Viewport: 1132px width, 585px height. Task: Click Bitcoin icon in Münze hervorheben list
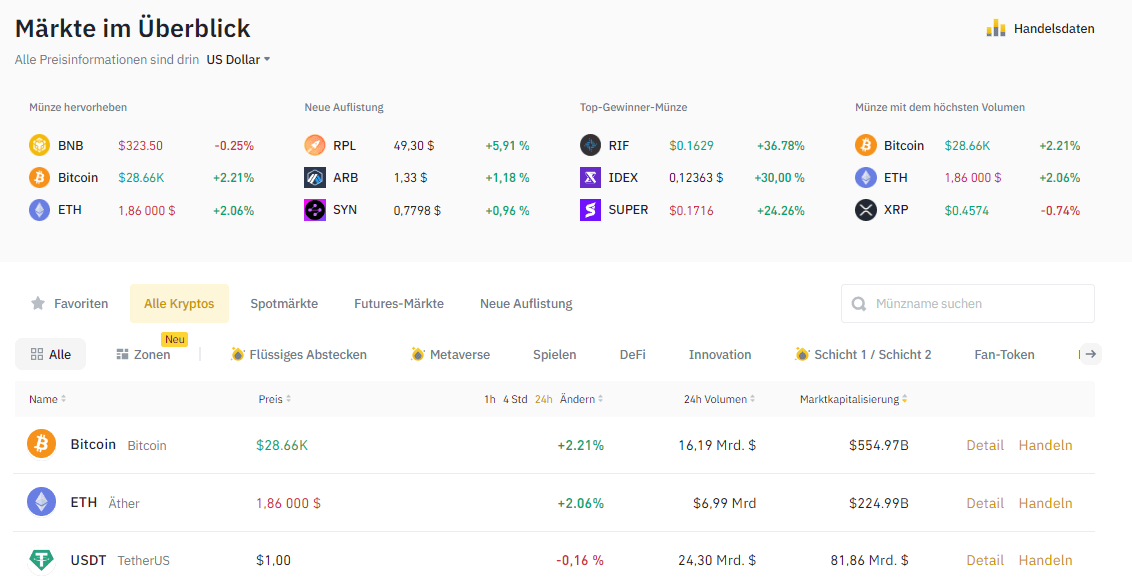click(39, 177)
